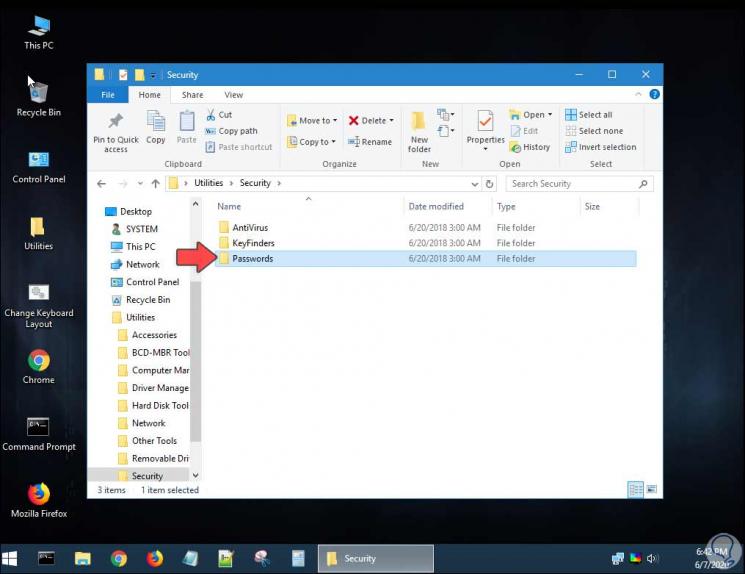This screenshot has width=745, height=574.
Task: Click the network tray icon
Action: click(618, 558)
